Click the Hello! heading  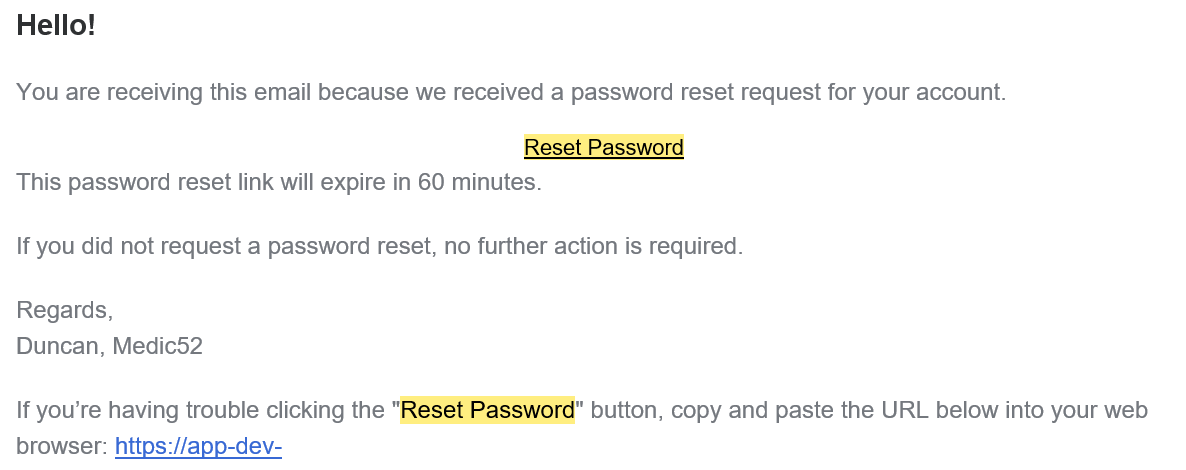(x=56, y=25)
